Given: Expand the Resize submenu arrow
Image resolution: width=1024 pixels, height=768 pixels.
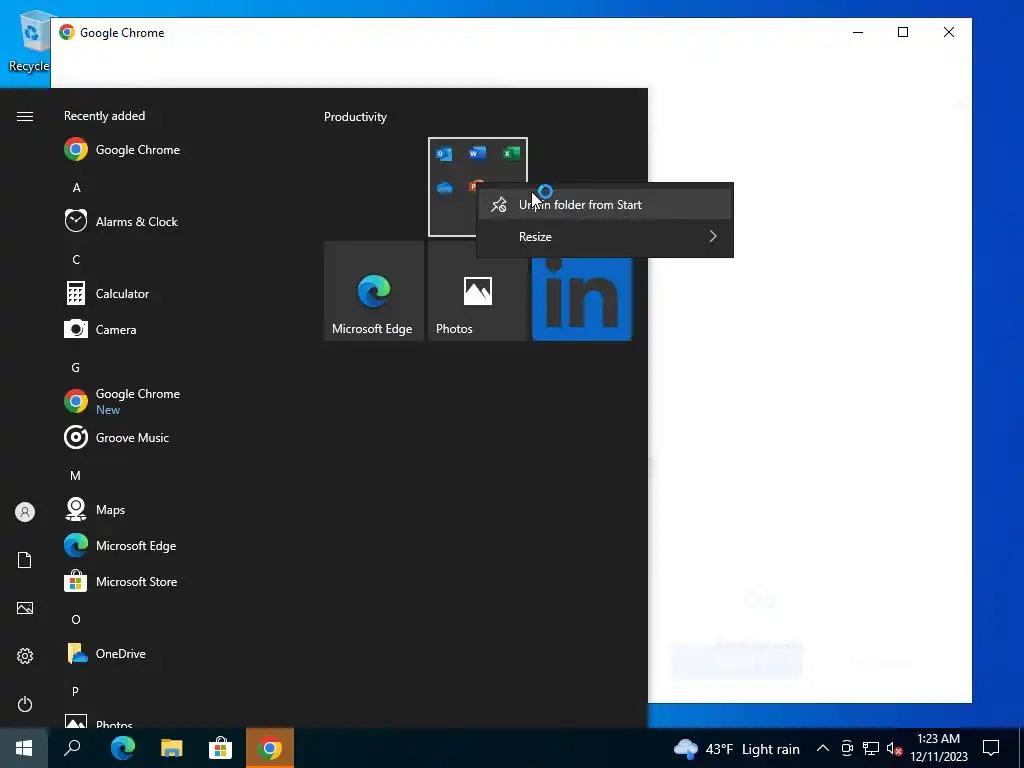Looking at the screenshot, I should [712, 236].
